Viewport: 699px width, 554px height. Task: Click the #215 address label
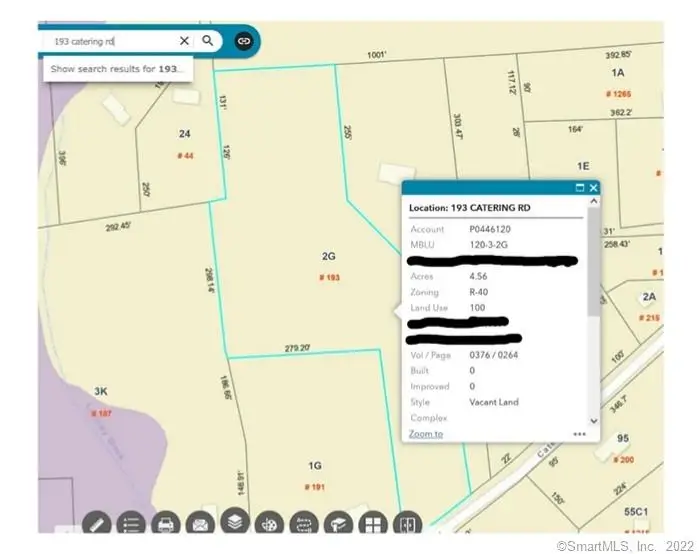(649, 318)
